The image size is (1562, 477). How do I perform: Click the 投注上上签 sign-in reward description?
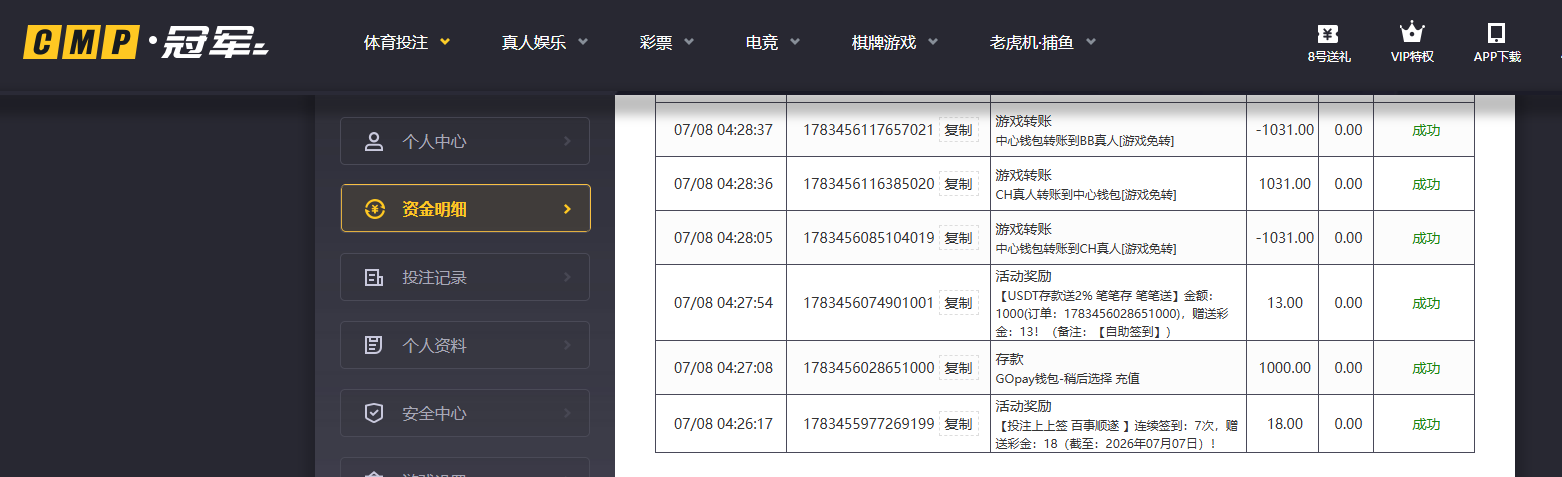click(1118, 435)
